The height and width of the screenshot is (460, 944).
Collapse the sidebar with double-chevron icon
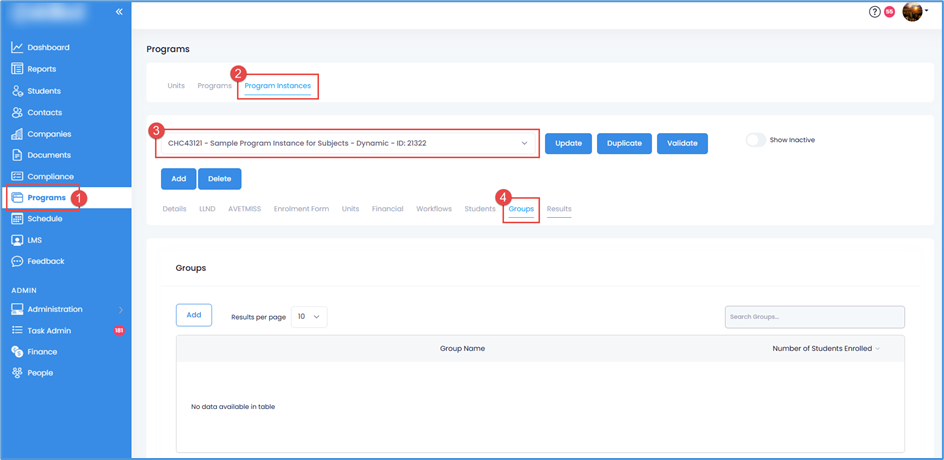coord(119,12)
